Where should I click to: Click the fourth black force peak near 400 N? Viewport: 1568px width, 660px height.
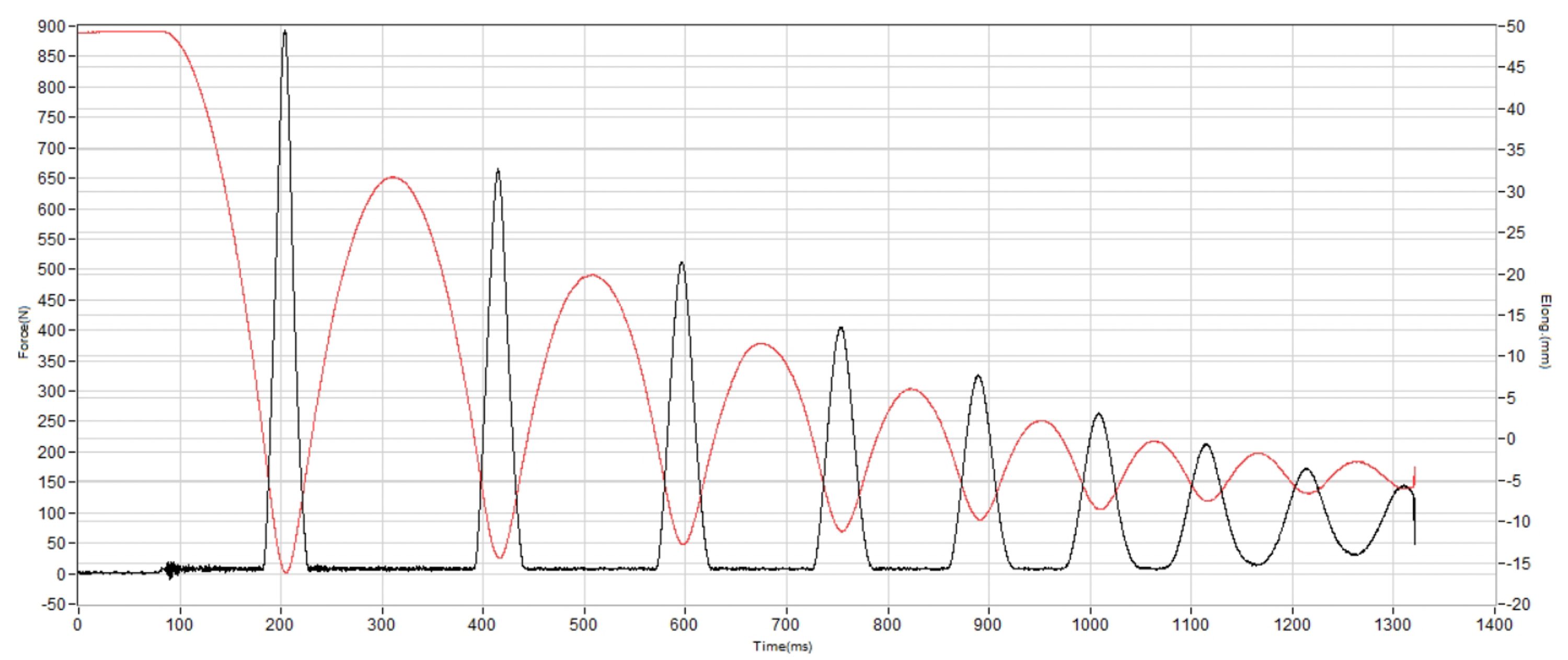pyautogui.click(x=841, y=328)
